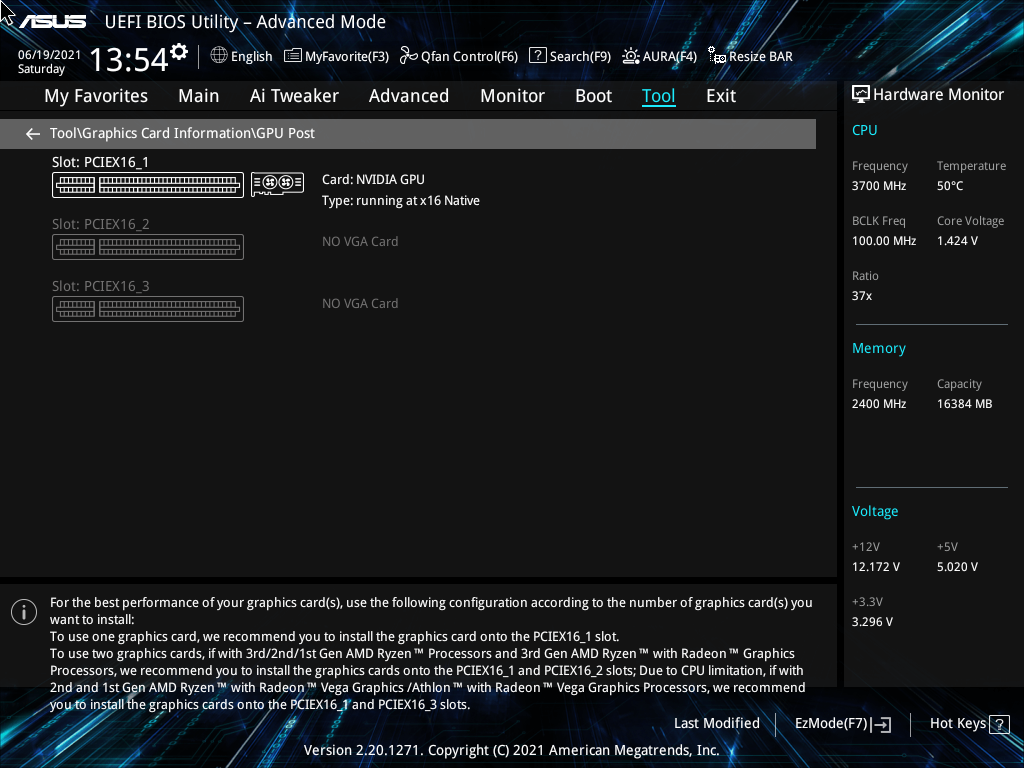The height and width of the screenshot is (768, 1024).
Task: Open the Qfan Control fan tuning utility
Action: click(x=458, y=56)
